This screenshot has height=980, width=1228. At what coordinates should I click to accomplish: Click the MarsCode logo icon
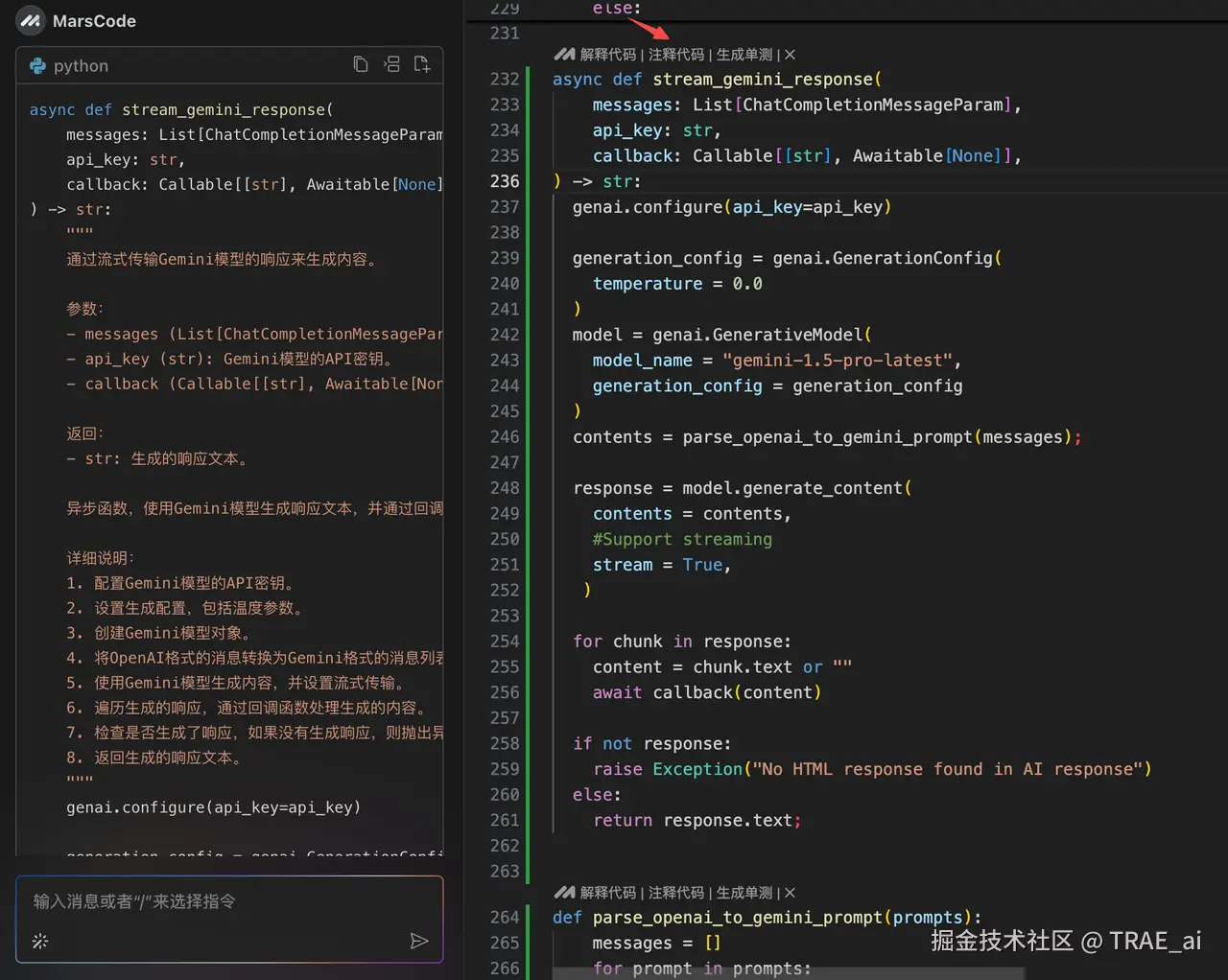[x=31, y=20]
